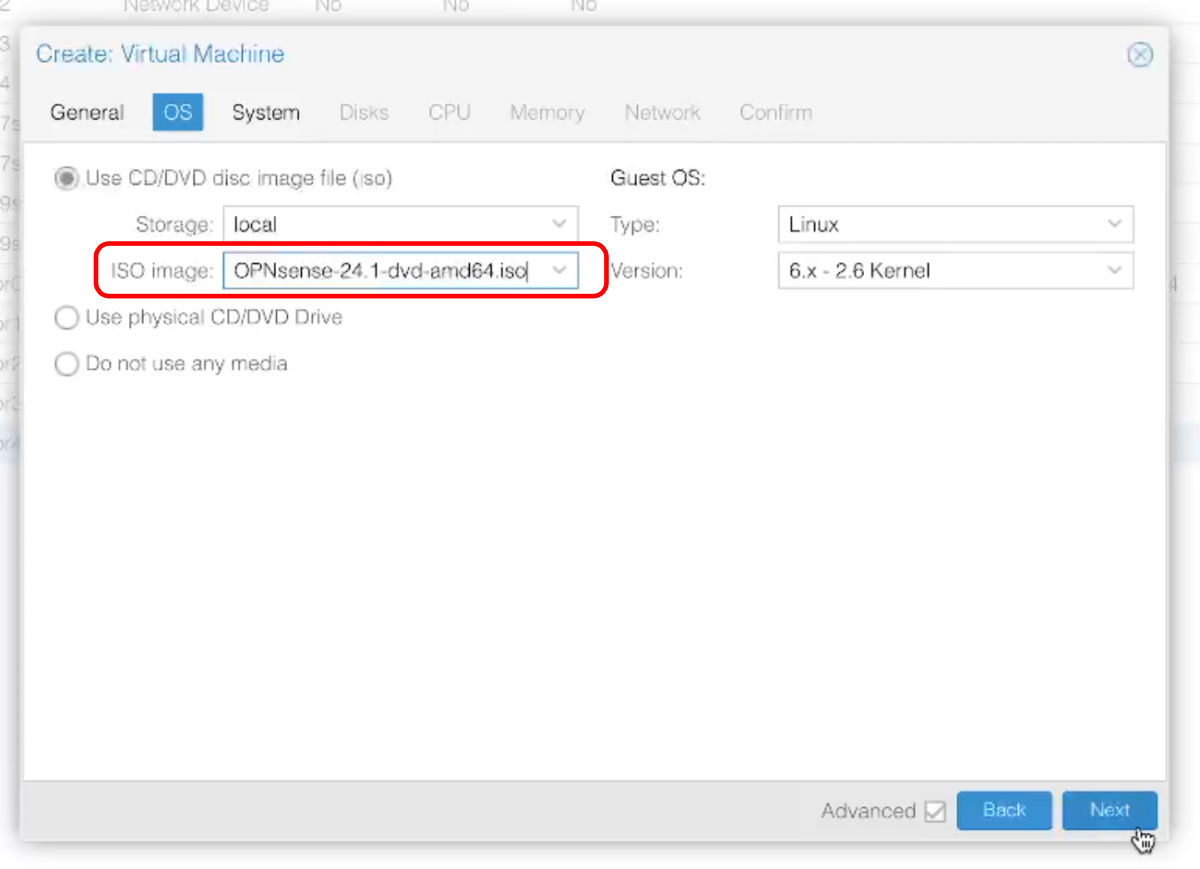Choose 'Do not use any media'

66,364
